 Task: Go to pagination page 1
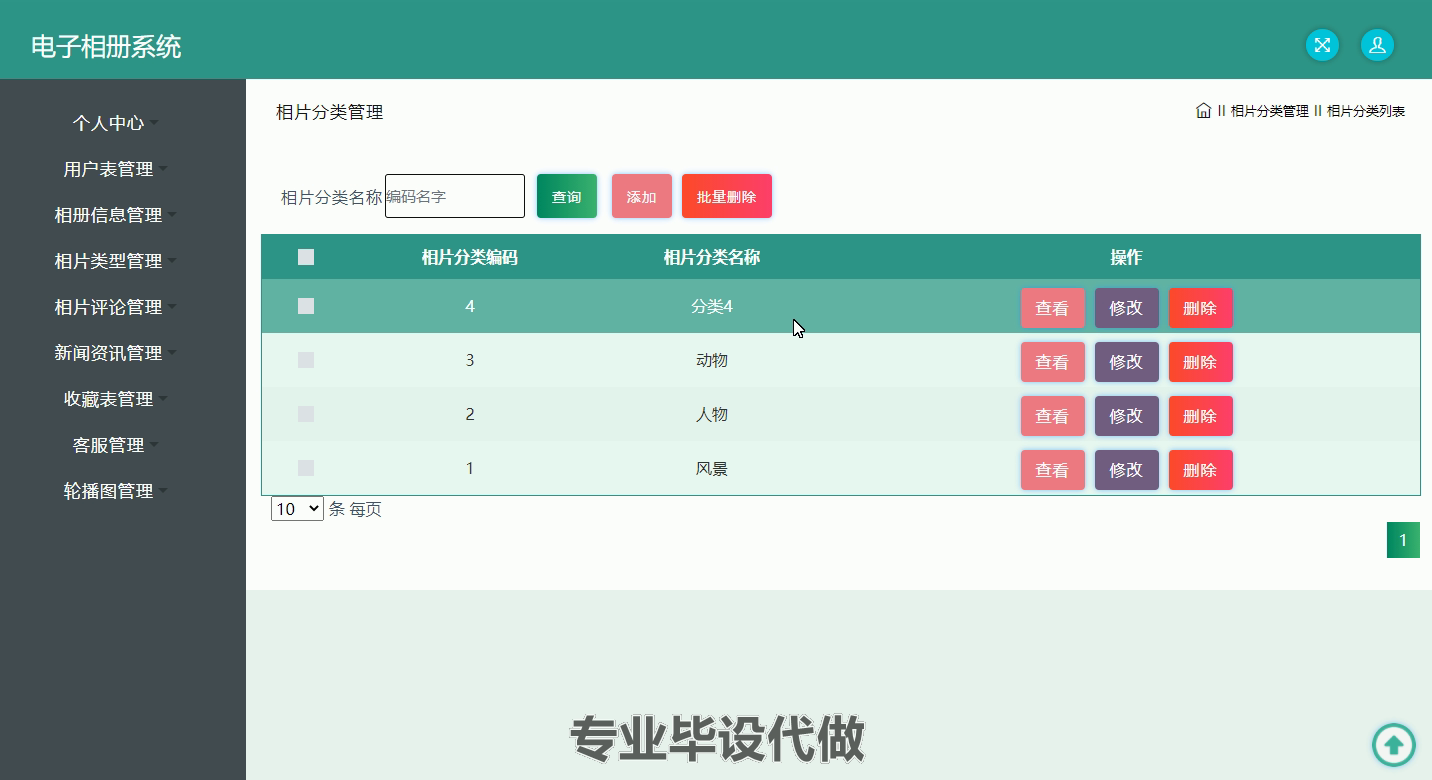pyautogui.click(x=1403, y=540)
